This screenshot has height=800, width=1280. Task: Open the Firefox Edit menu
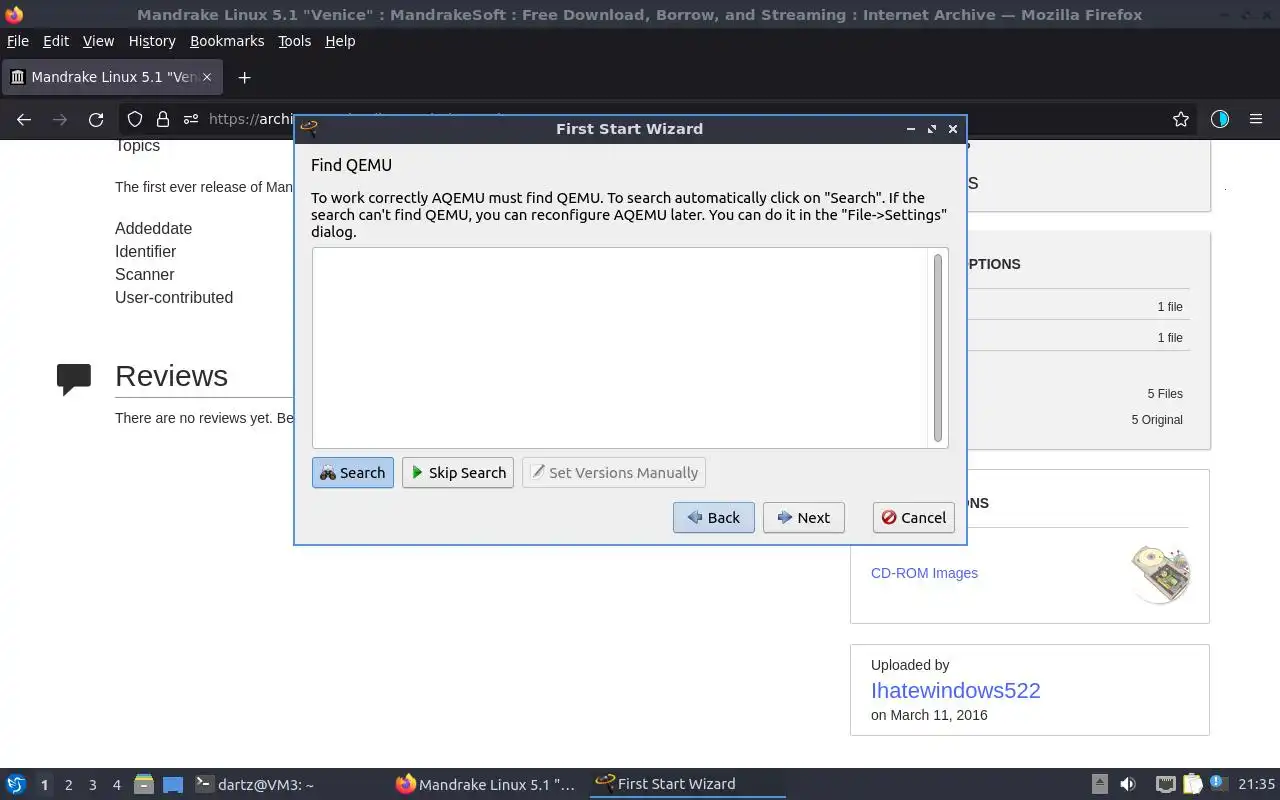(x=56, y=41)
